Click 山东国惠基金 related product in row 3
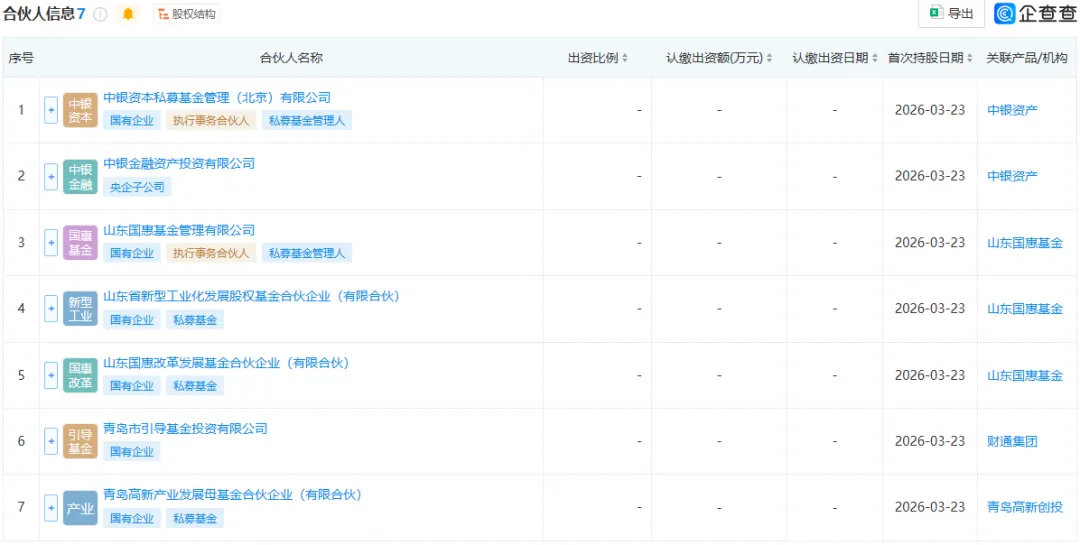Image resolution: width=1080 pixels, height=545 pixels. [1025, 243]
